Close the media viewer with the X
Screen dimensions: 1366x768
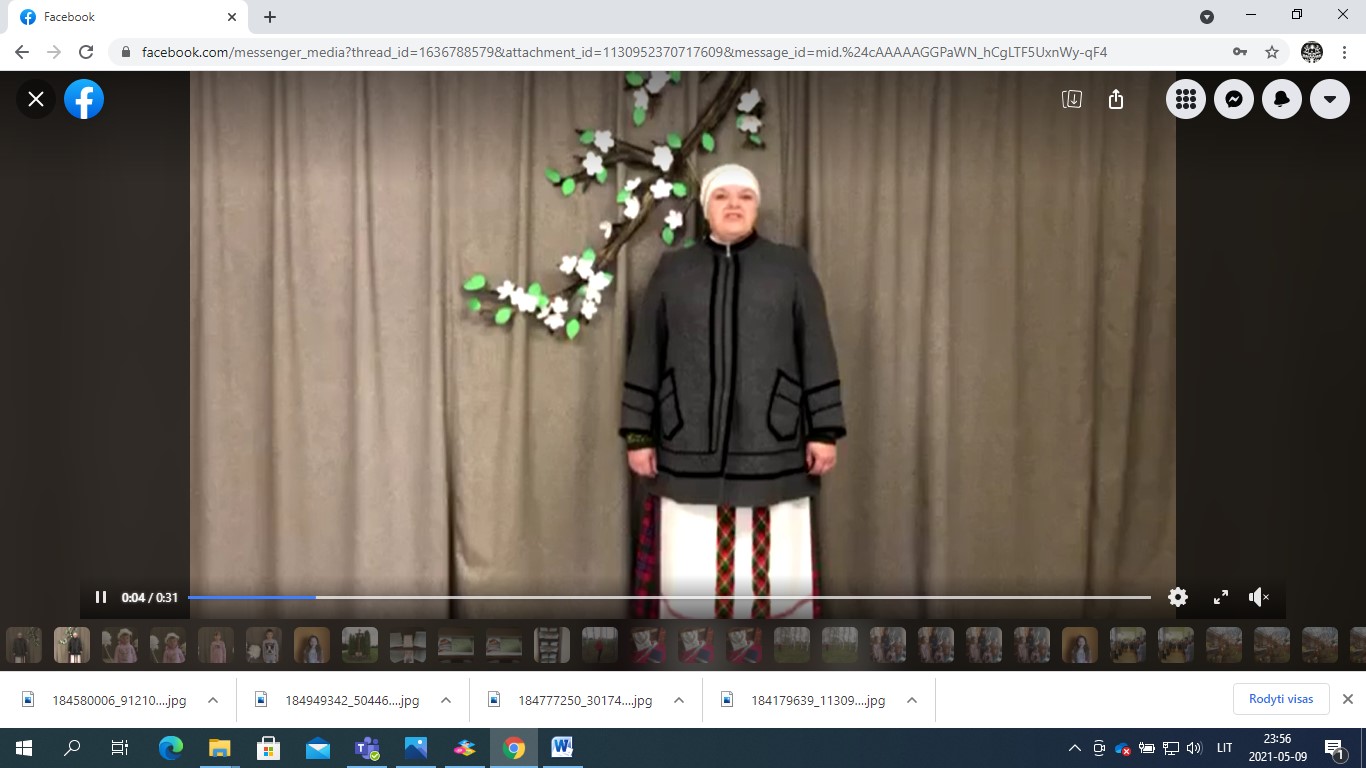[x=36, y=99]
